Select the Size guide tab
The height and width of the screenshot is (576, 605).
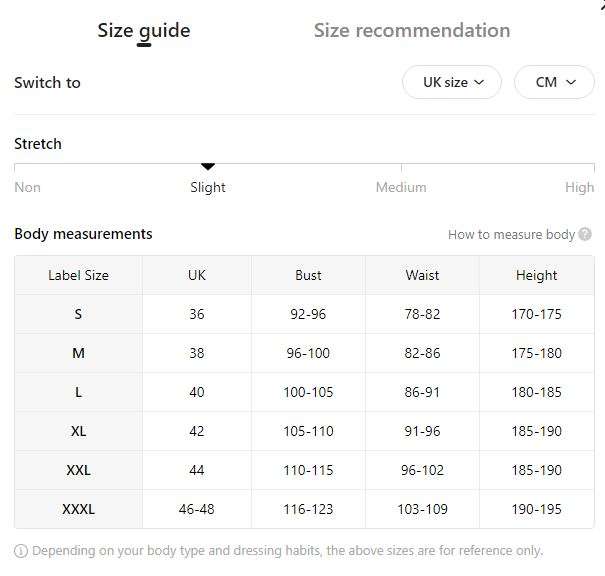pyautogui.click(x=144, y=31)
